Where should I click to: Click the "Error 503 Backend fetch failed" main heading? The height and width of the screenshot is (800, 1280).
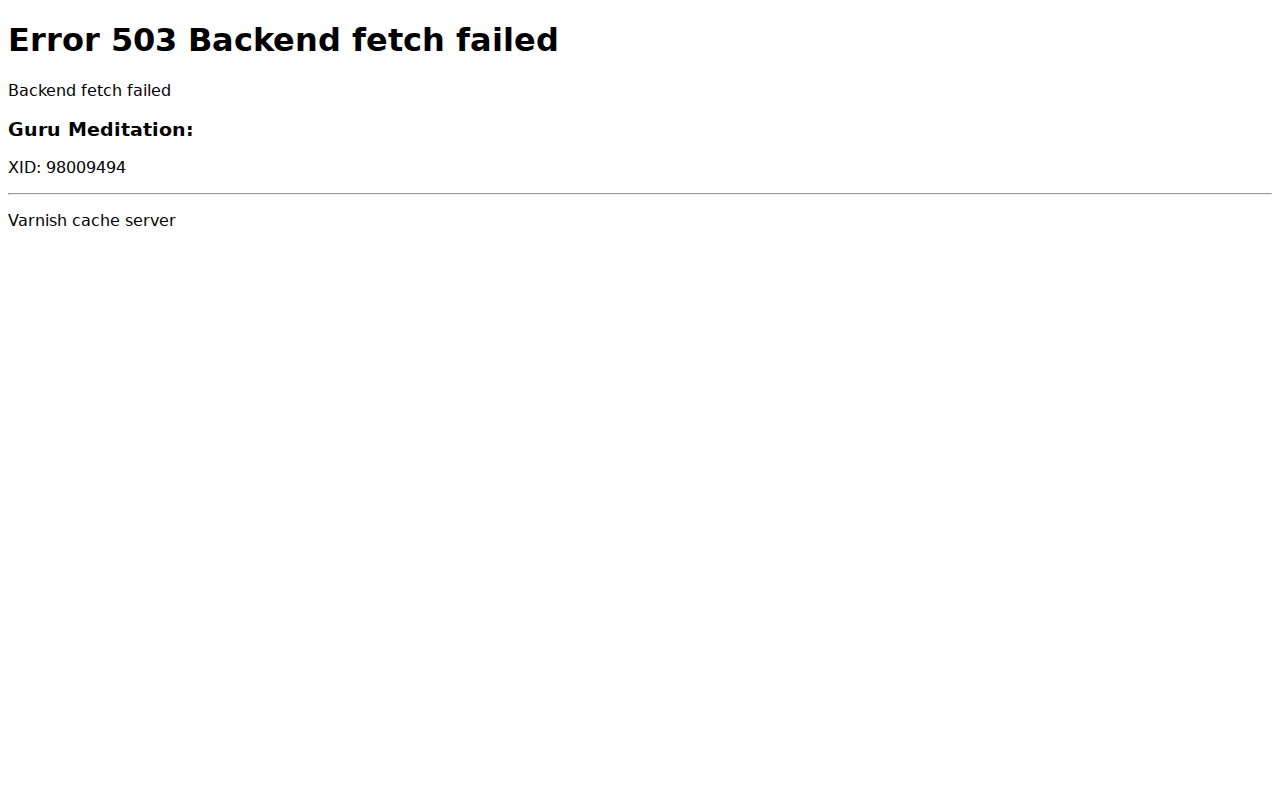[x=283, y=40]
